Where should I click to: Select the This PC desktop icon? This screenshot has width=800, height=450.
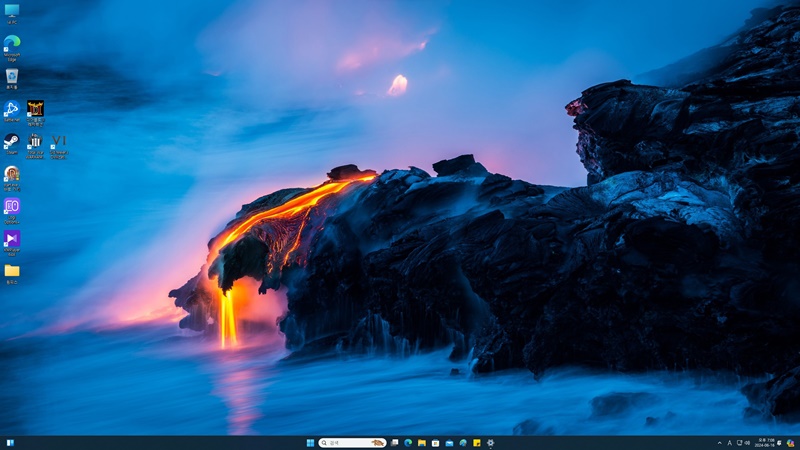(12, 14)
